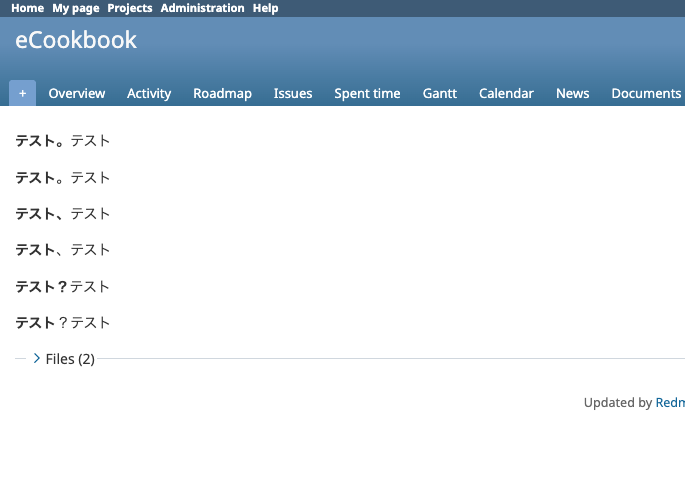Go to Home in top menu
Screen dimensions: 685x503
[x=27, y=8]
